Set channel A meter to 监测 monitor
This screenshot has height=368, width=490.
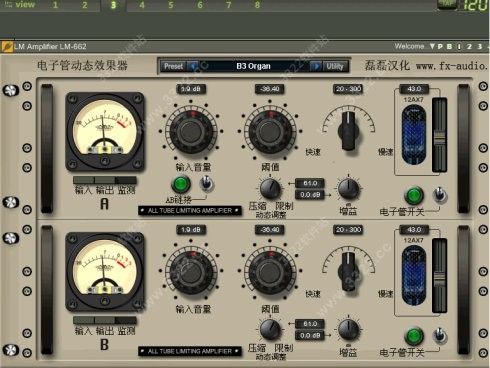click(x=126, y=180)
